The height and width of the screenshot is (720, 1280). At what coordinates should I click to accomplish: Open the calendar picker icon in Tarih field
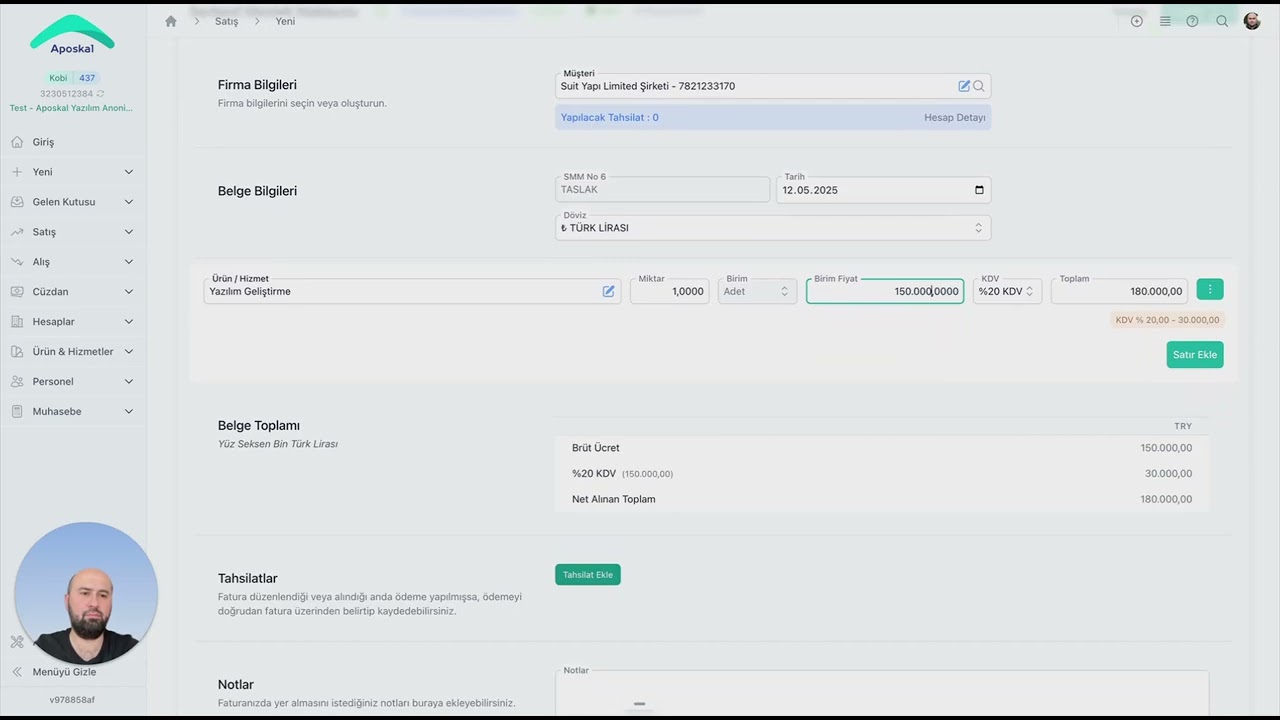point(979,190)
